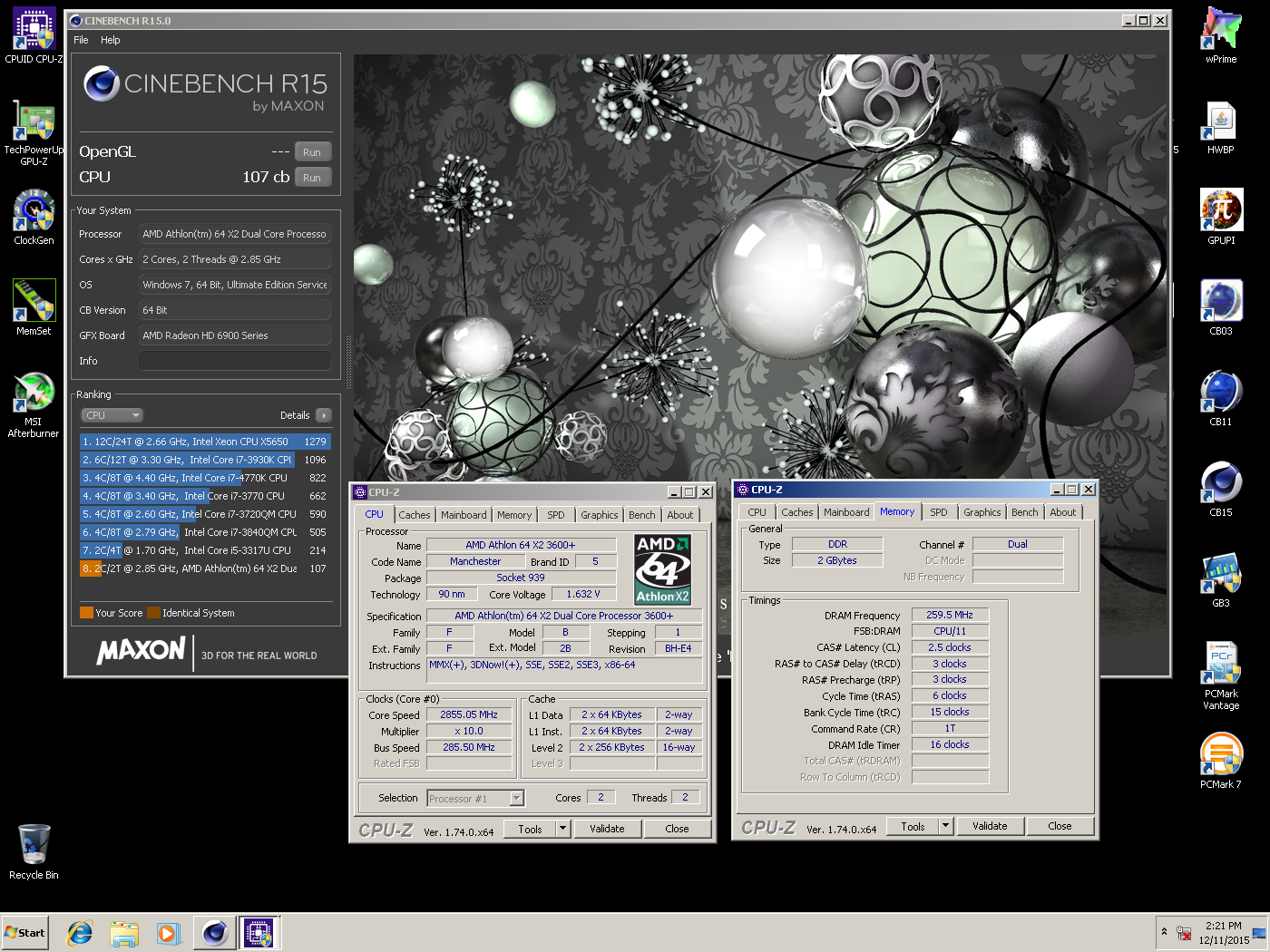This screenshot has width=1270, height=952.
Task: Open Memory tab in left CPU-Z window
Action: pos(514,515)
